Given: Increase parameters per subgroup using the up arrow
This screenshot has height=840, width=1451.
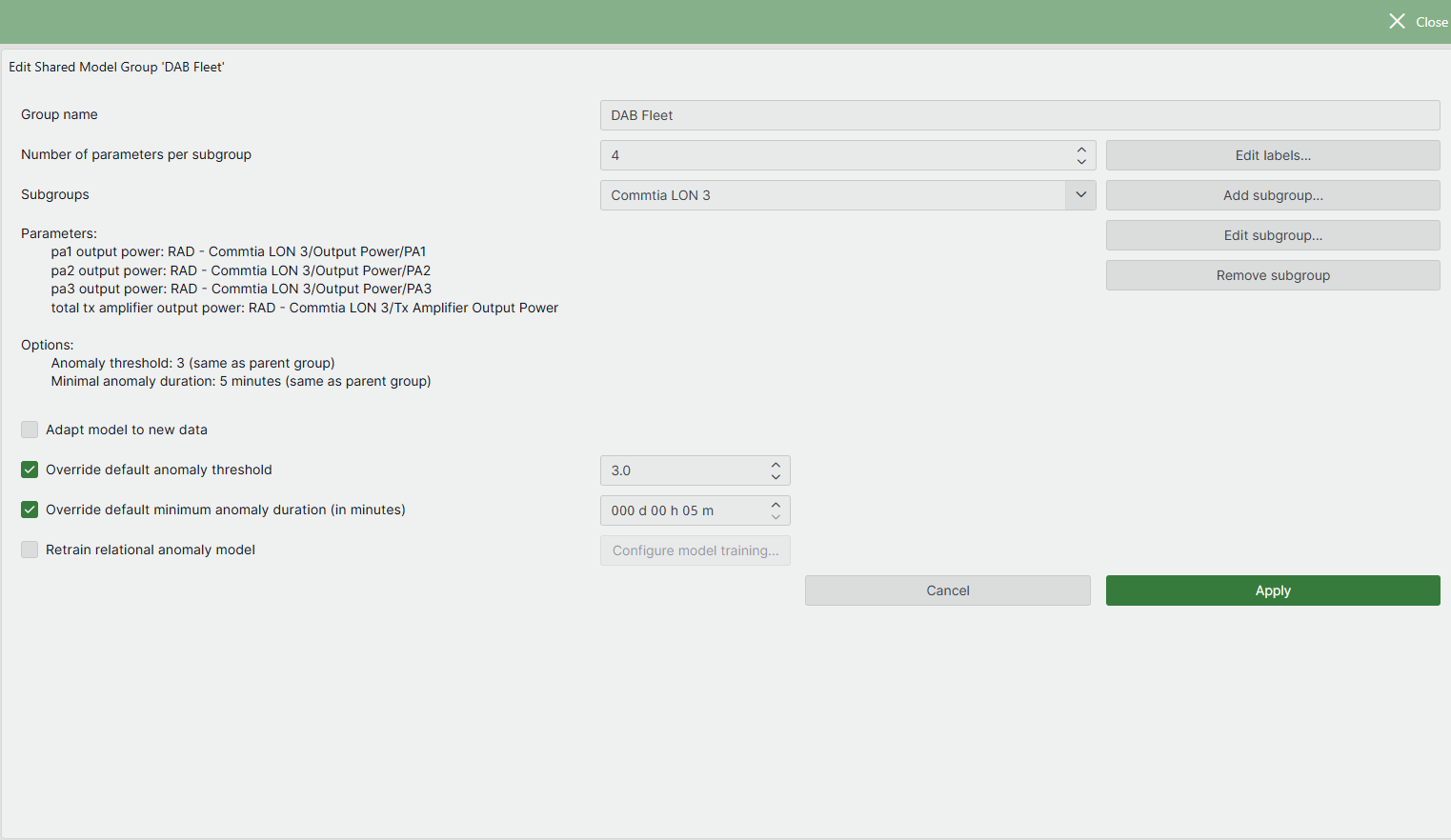Looking at the screenshot, I should (x=1081, y=150).
